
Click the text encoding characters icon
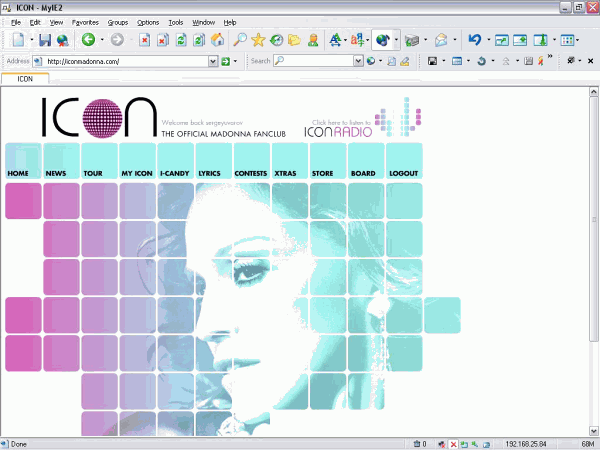tap(357, 39)
